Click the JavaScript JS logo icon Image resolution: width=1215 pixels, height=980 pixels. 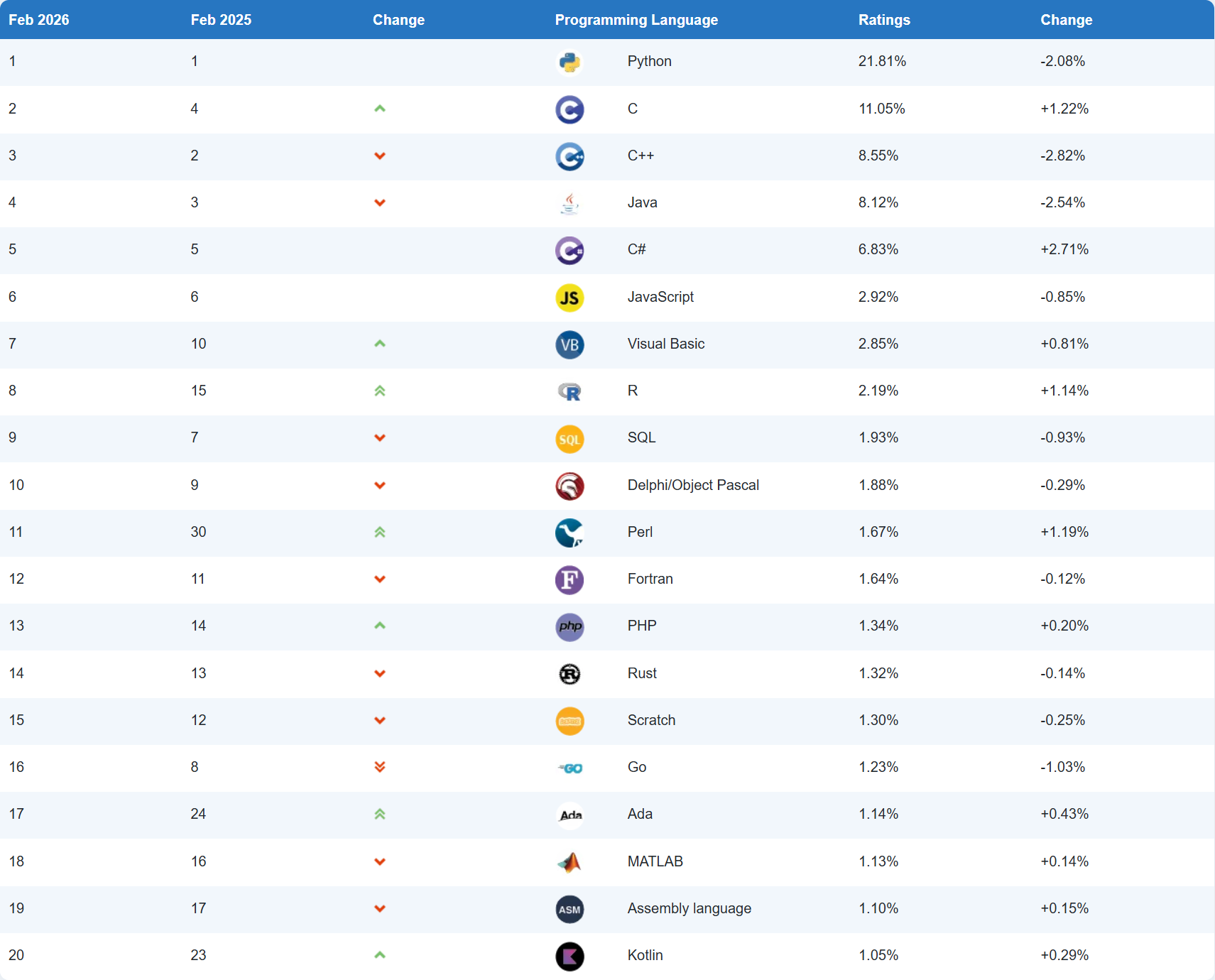(570, 298)
